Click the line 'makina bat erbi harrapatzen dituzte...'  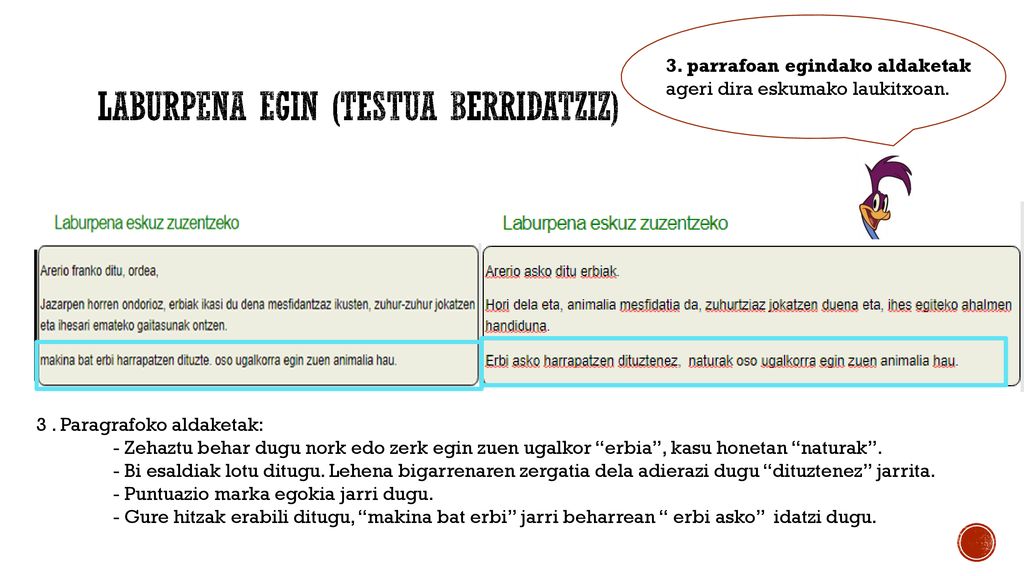[218, 360]
